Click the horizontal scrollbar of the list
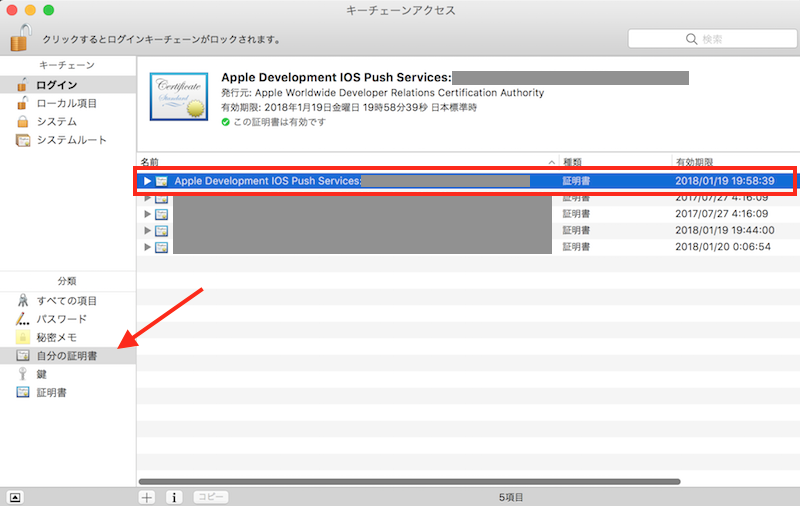The width and height of the screenshot is (800, 506). pos(409,482)
